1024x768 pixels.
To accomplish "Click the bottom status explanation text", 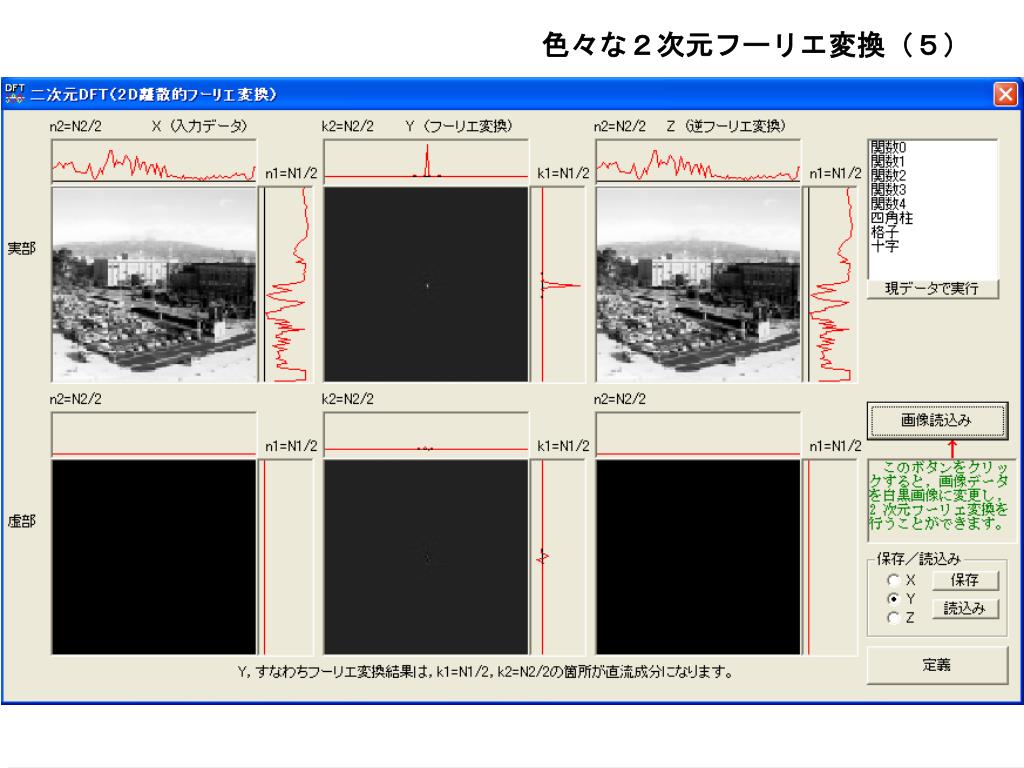I will [485, 671].
